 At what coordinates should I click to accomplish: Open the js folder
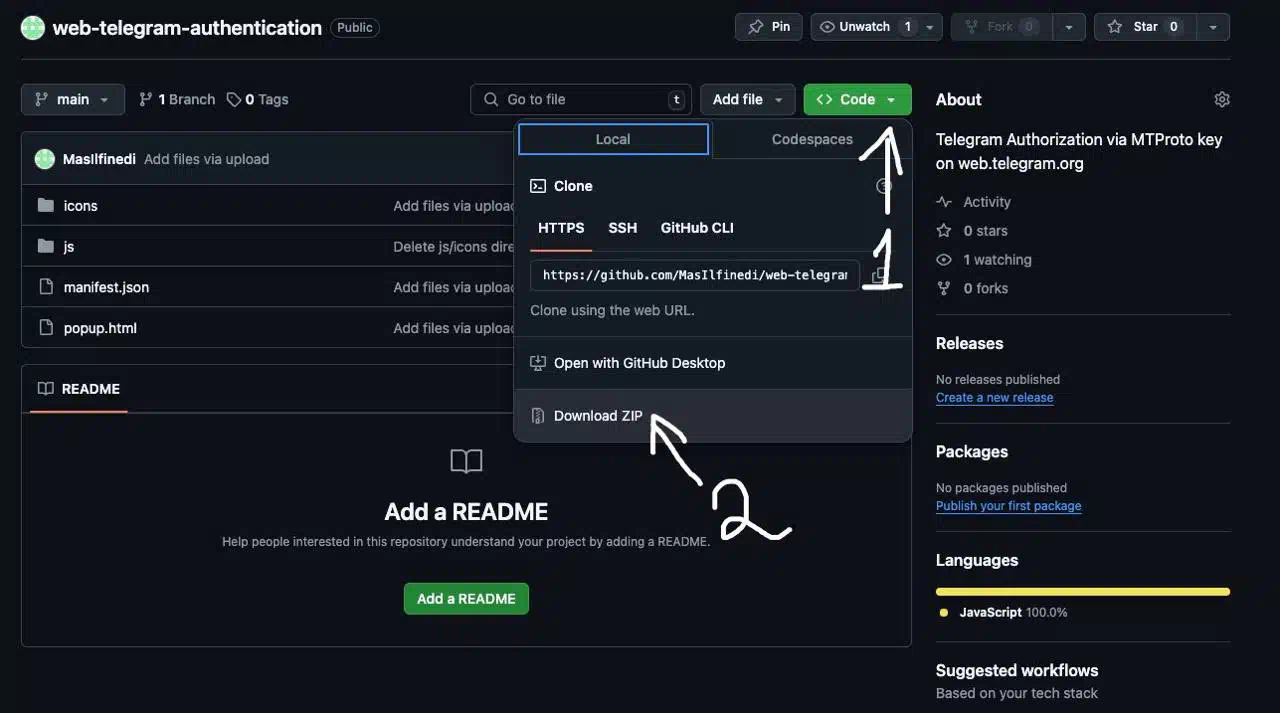[69, 246]
